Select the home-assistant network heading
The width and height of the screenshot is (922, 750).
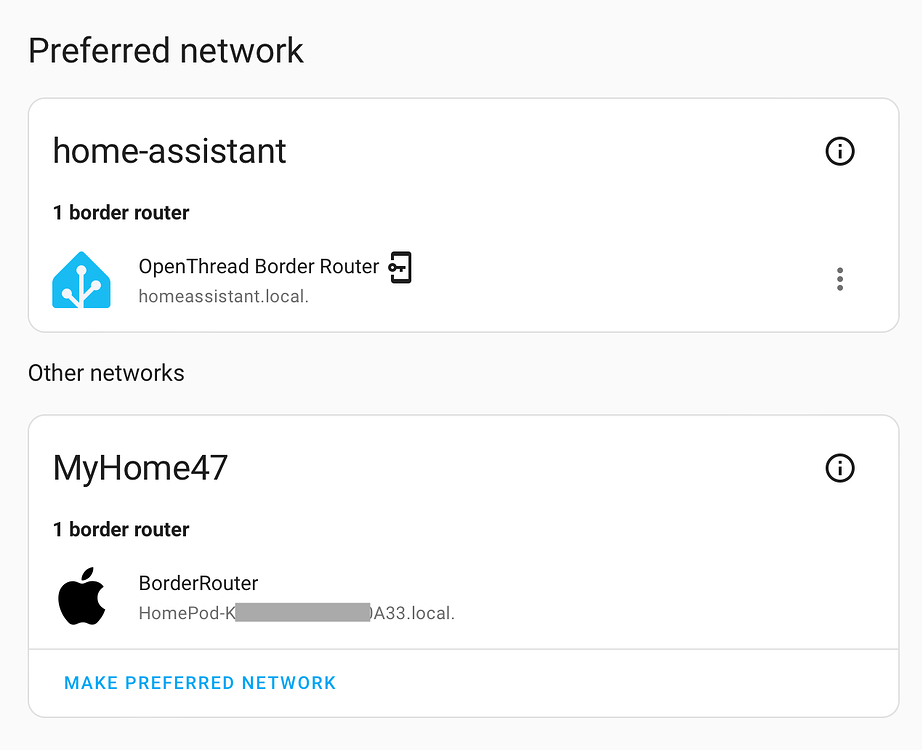(x=169, y=152)
